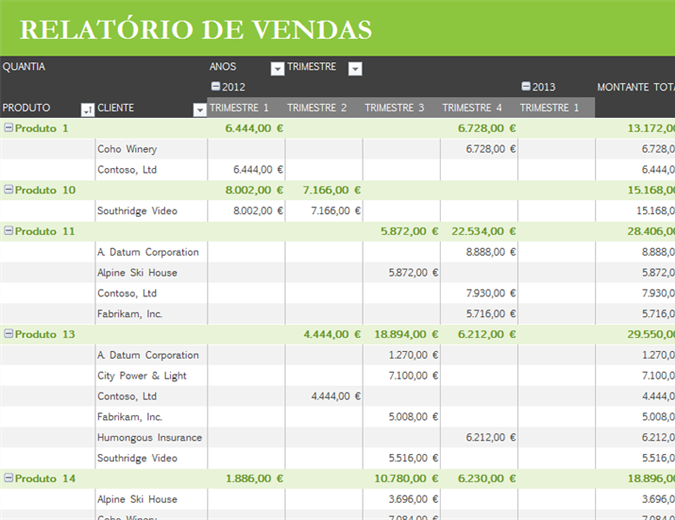Screen dimensions: 675x520
Task: Select Produto 1 Trimestre 1 subtotal 6.444,00 €
Action: pyautogui.click(x=254, y=128)
